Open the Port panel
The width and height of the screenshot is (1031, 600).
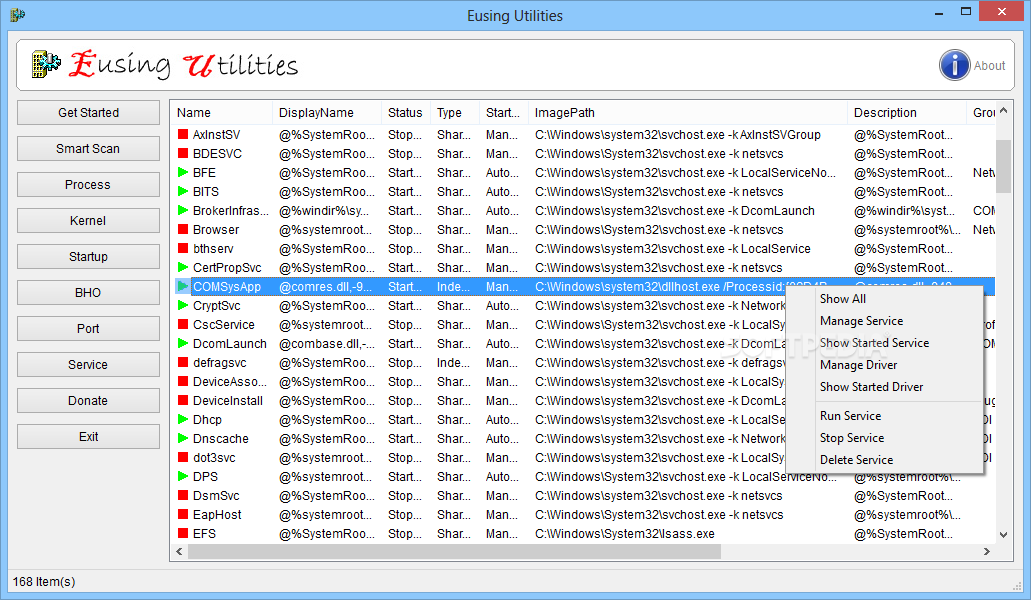tap(88, 329)
